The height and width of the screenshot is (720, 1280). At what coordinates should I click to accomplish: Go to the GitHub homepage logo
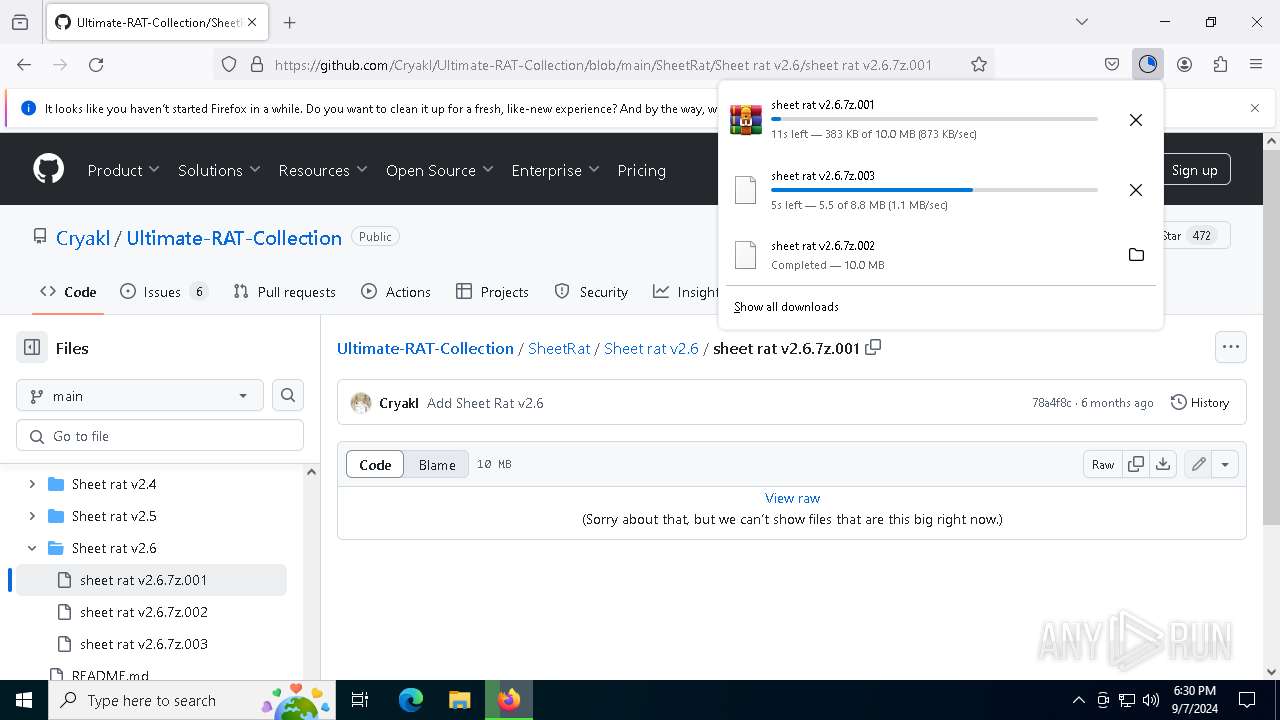click(x=48, y=169)
